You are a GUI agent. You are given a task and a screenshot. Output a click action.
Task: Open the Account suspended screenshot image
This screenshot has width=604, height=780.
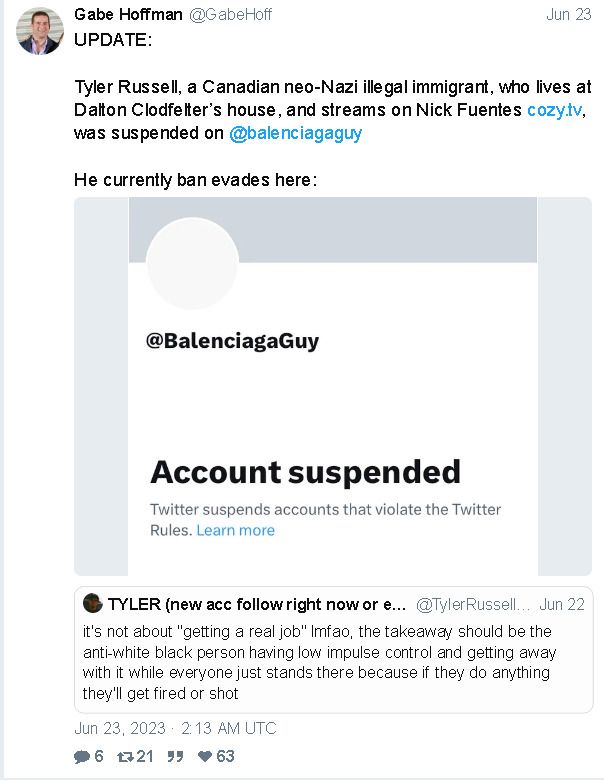click(x=333, y=386)
